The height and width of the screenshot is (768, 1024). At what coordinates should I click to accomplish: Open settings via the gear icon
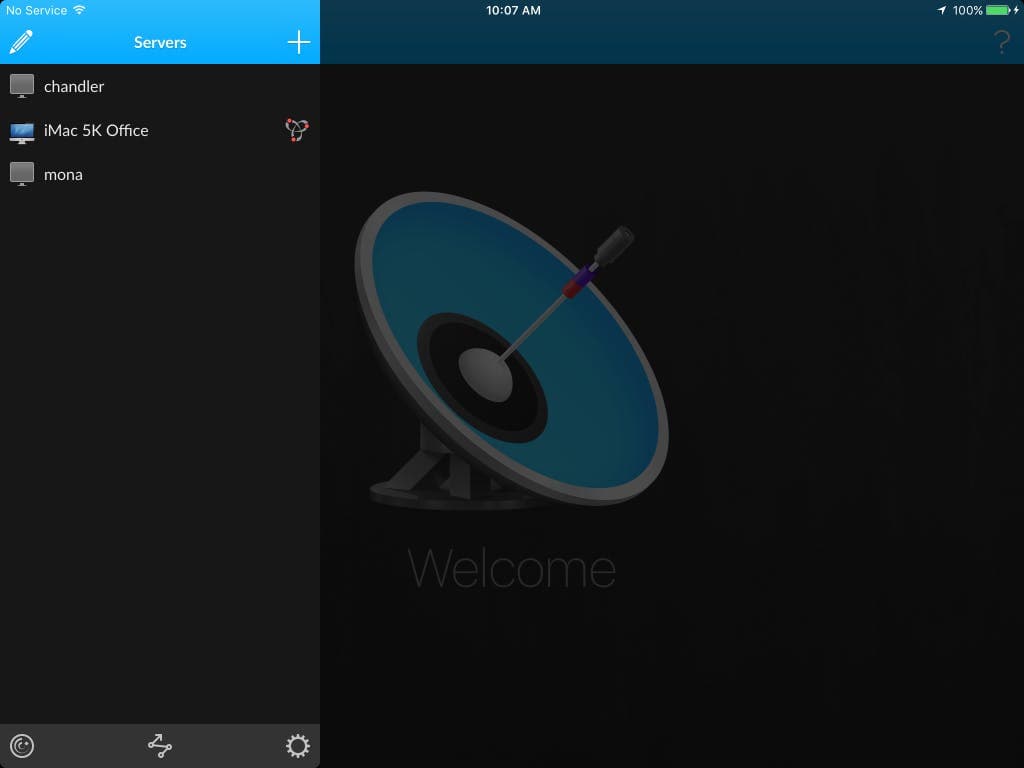pos(296,745)
